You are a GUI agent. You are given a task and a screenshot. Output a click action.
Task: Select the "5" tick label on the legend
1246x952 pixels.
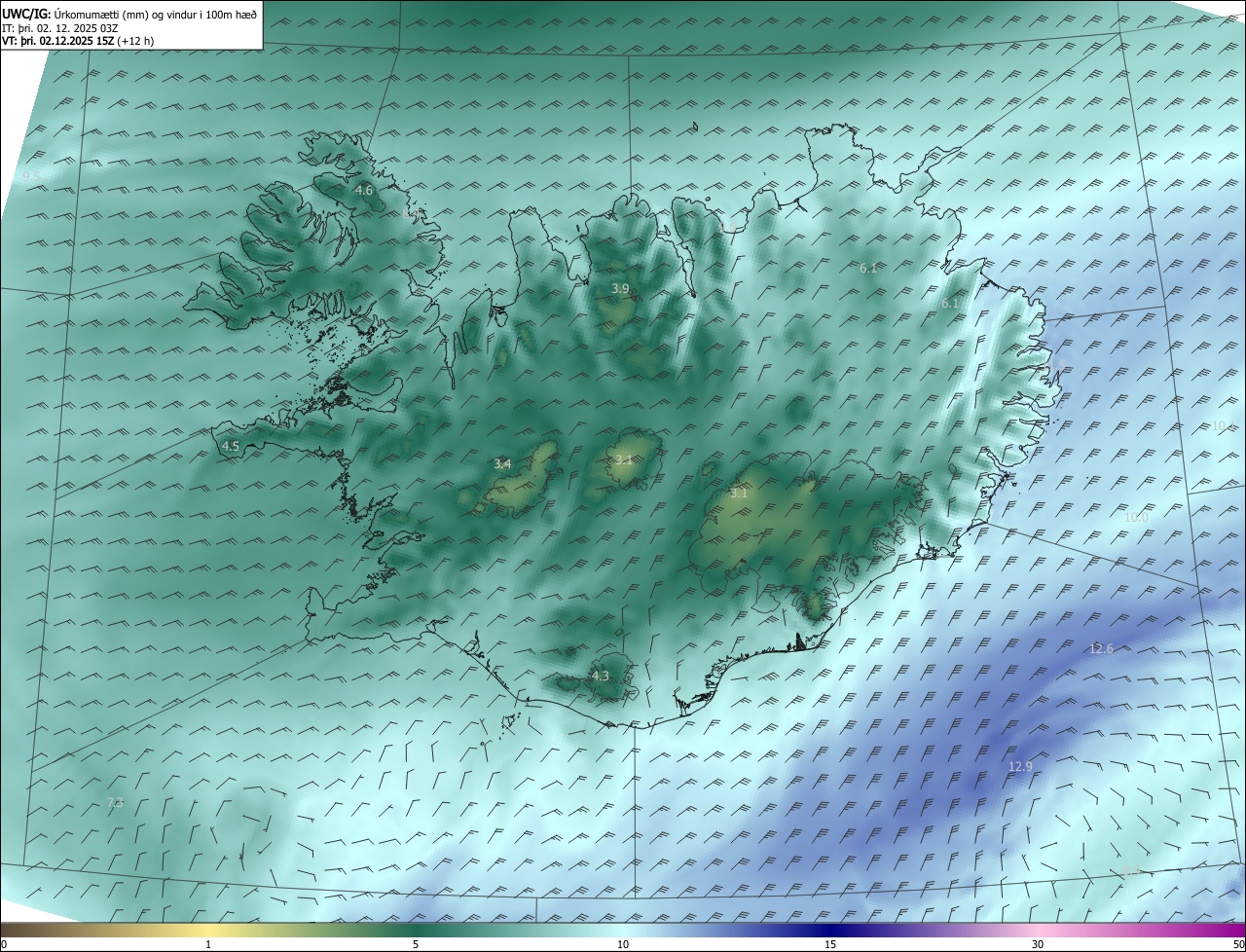click(x=416, y=944)
